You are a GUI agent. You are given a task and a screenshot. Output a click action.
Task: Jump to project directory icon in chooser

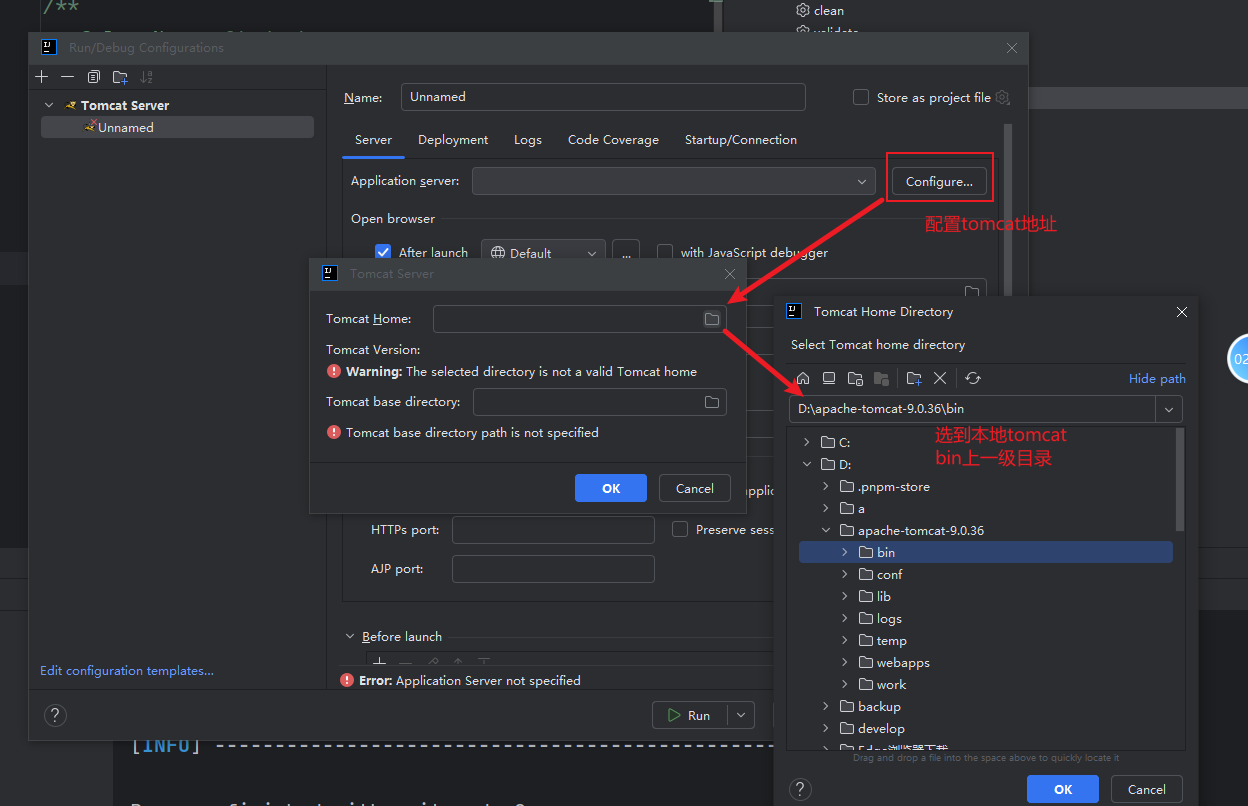(x=855, y=378)
